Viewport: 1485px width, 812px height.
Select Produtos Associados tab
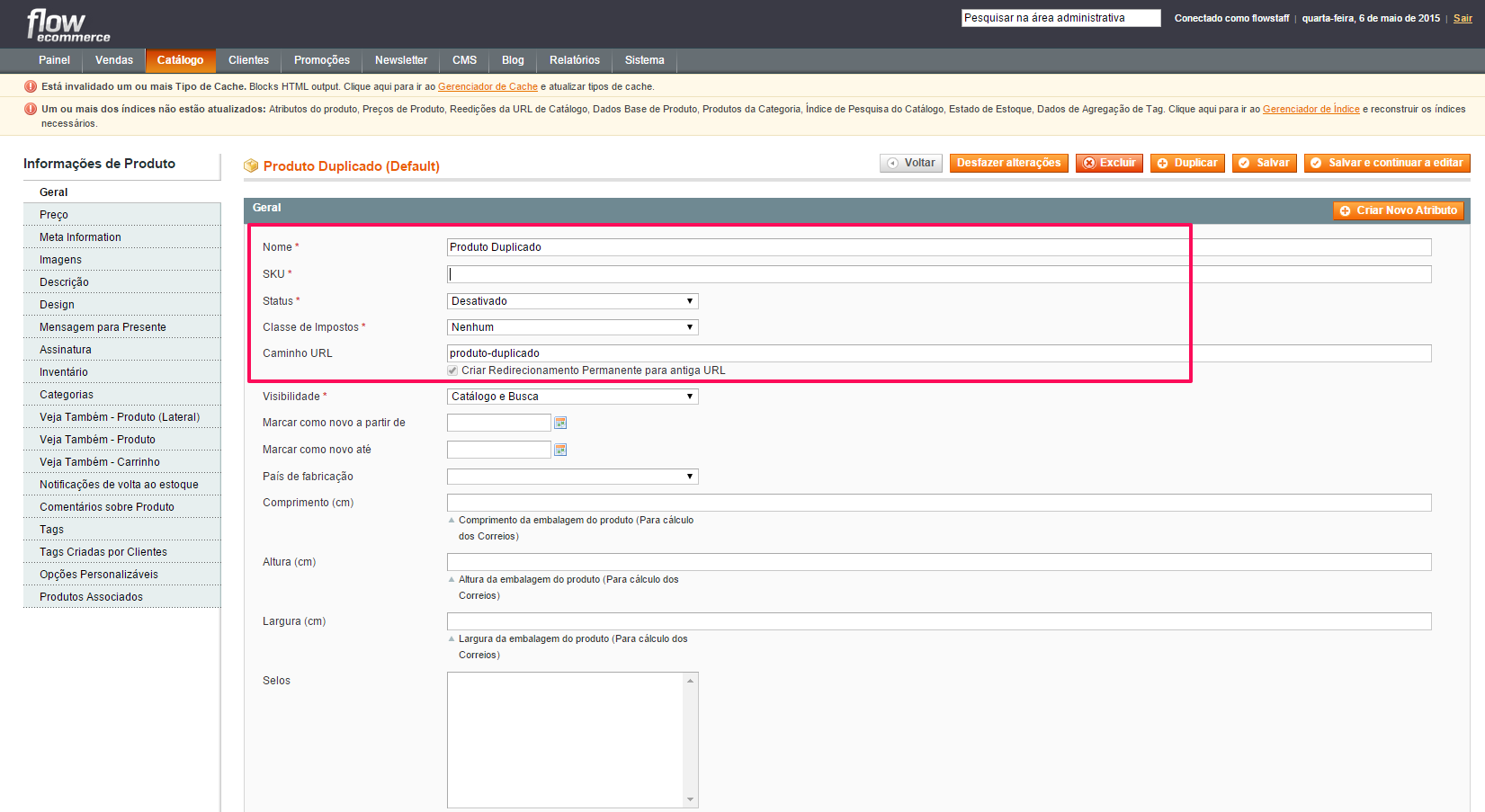tap(121, 597)
